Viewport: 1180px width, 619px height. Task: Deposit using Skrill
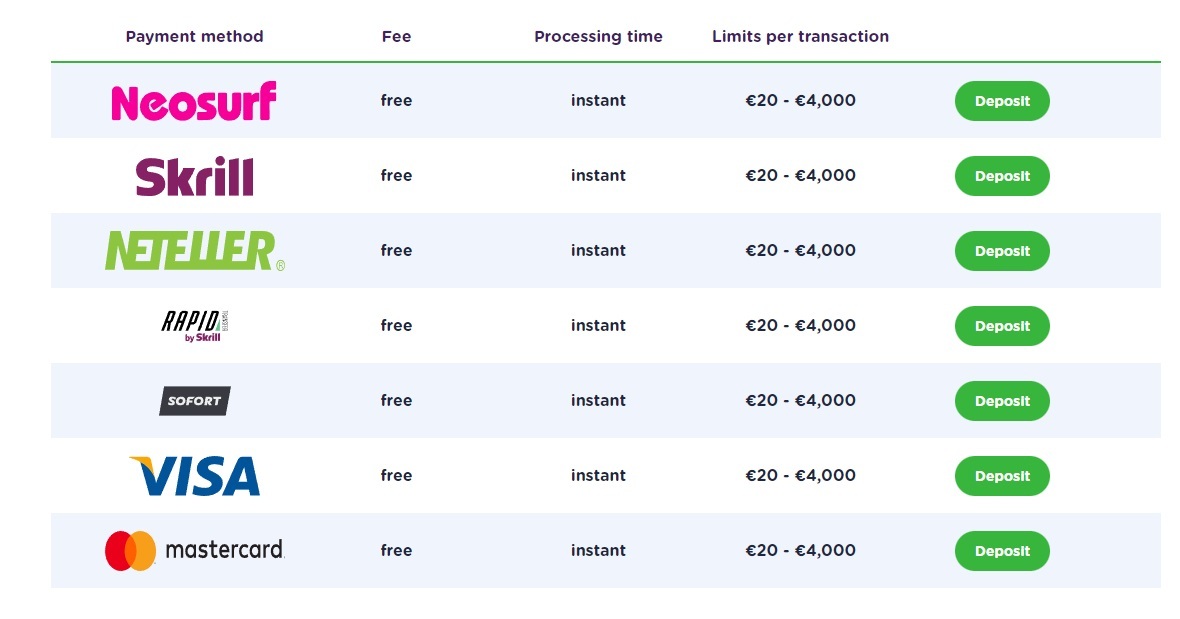tap(1002, 176)
